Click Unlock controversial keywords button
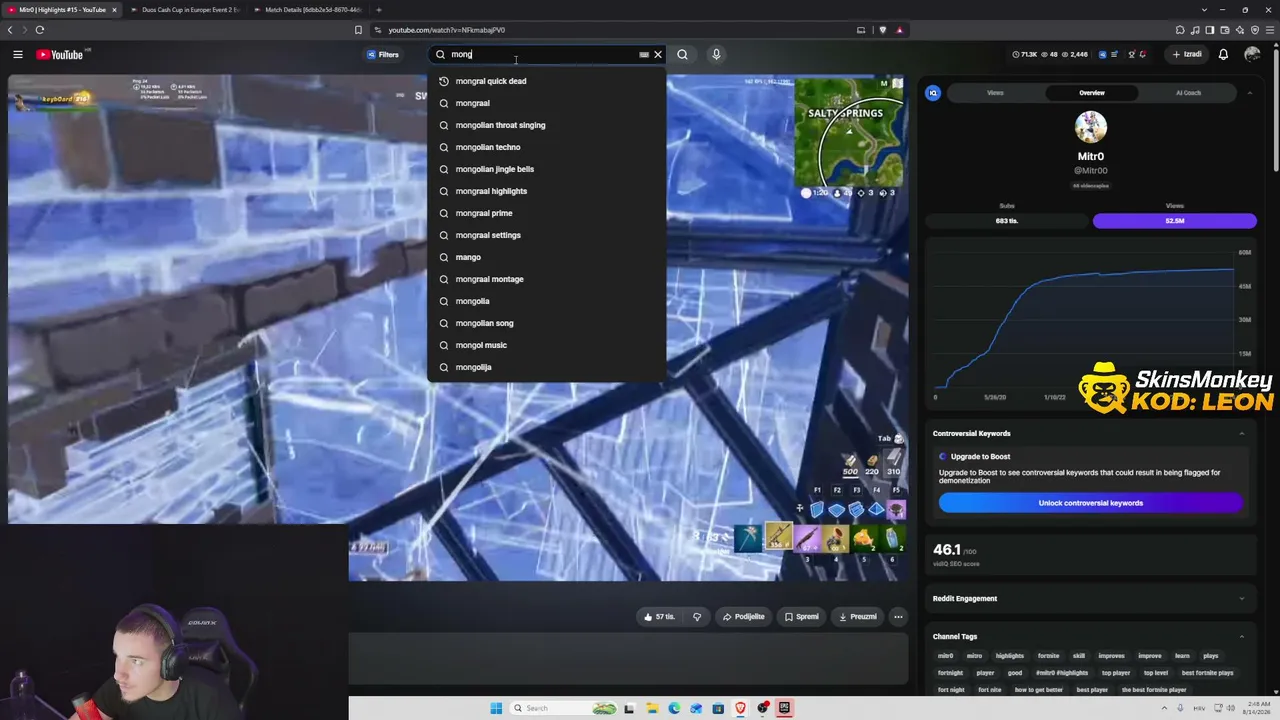Image resolution: width=1280 pixels, height=720 pixels. [x=1090, y=503]
